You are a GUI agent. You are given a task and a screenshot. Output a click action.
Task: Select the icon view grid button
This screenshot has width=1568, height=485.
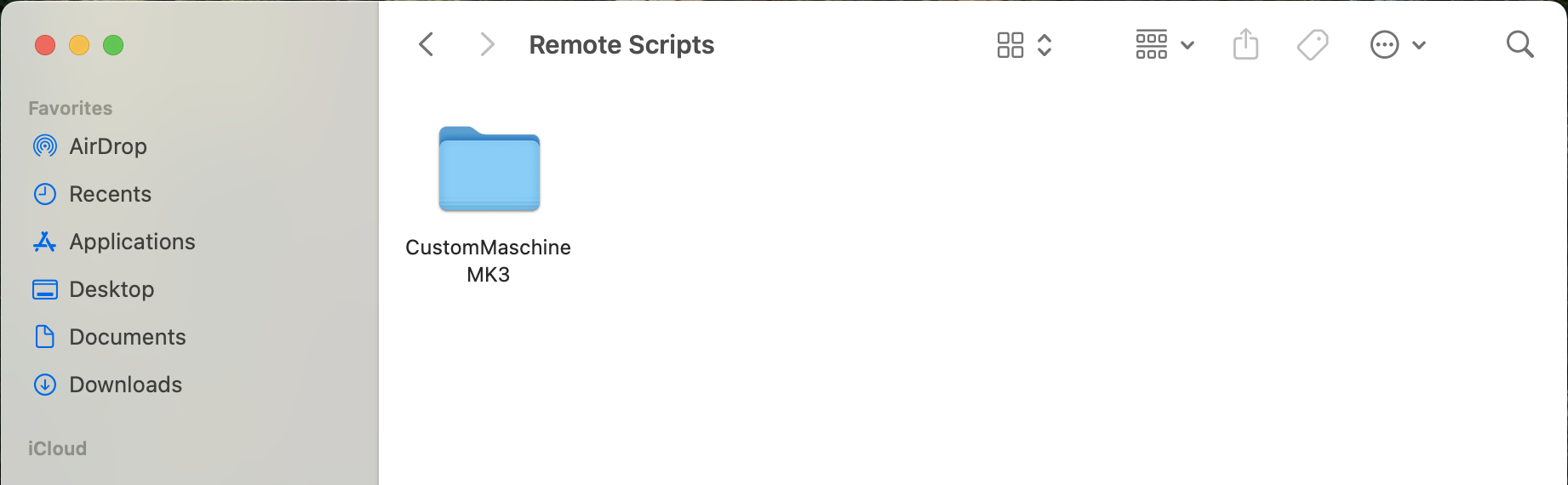[x=1010, y=45]
